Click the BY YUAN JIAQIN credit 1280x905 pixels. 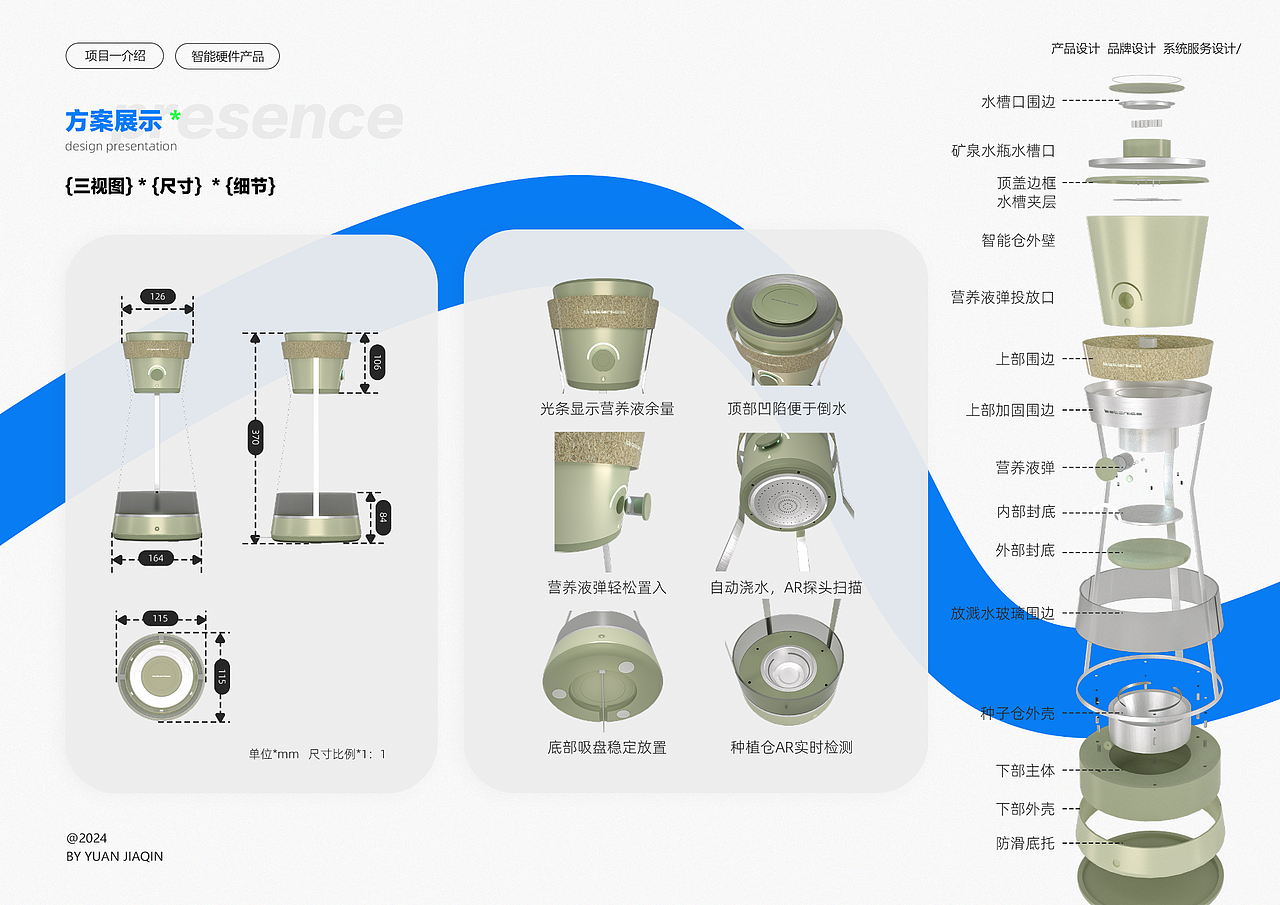(114, 857)
